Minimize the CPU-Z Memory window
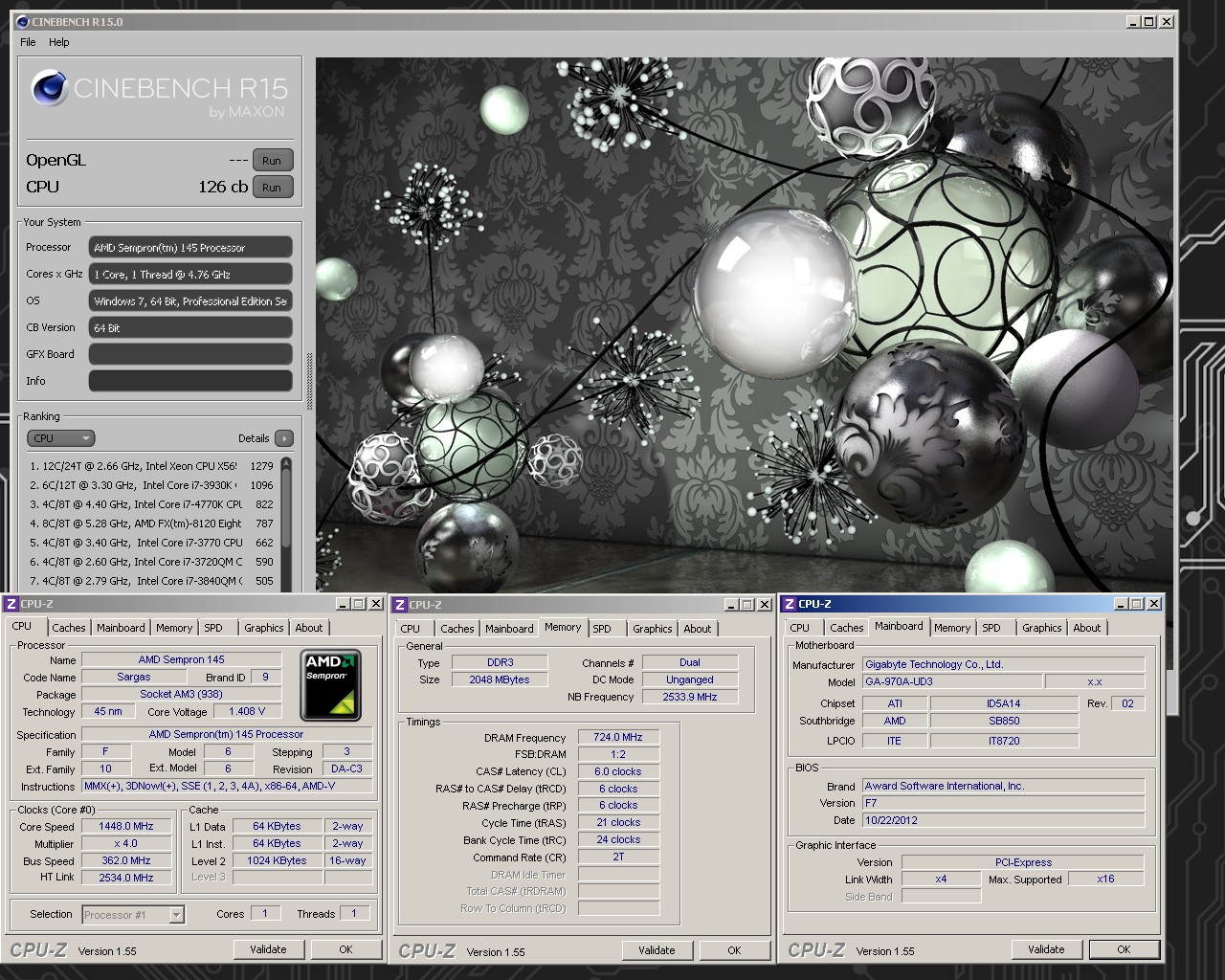The height and width of the screenshot is (980, 1225). click(x=731, y=605)
